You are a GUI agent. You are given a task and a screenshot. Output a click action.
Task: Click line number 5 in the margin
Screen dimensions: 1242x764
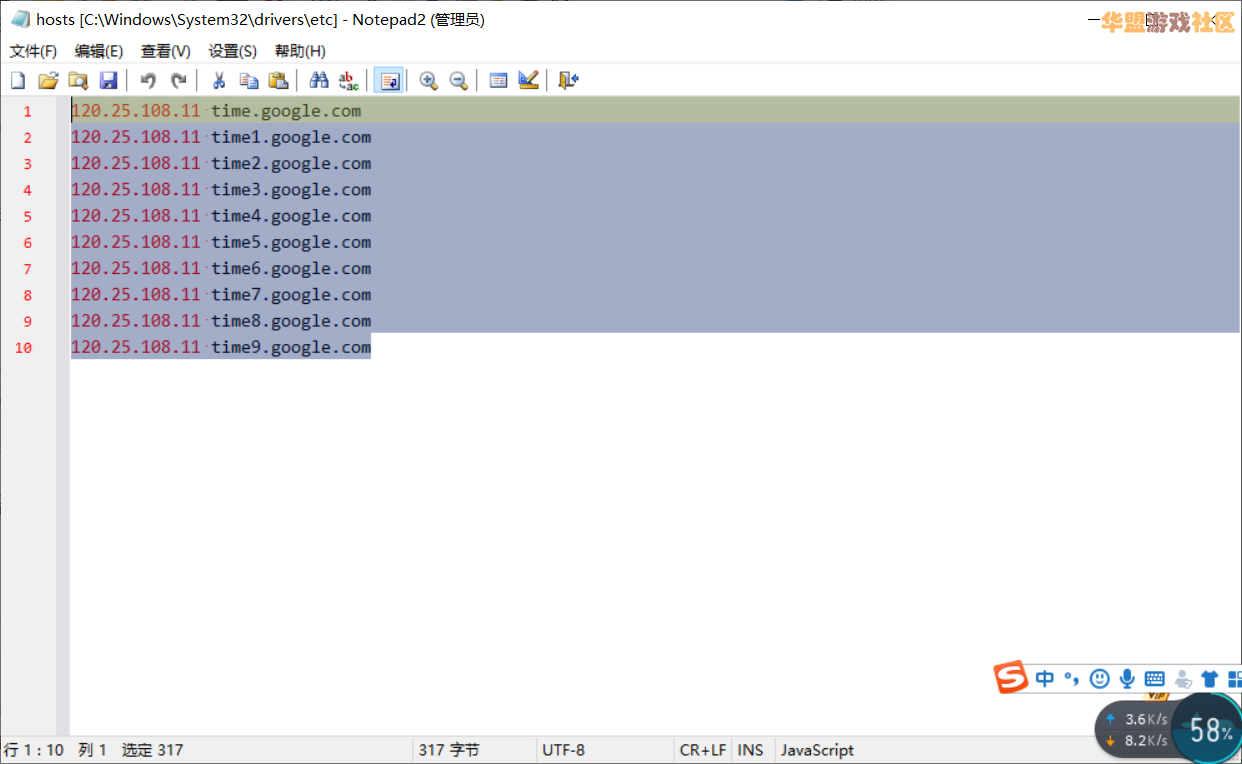(x=28, y=217)
